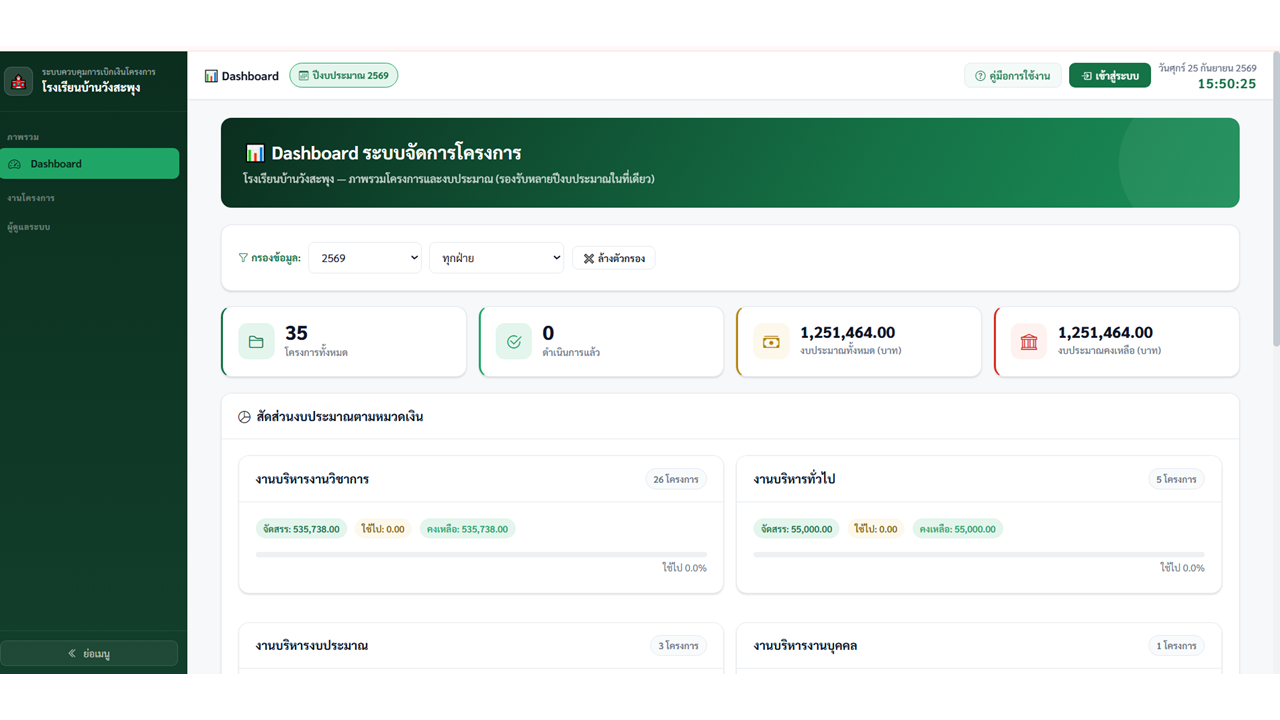Click the Dashboard gauge icon in sidebar
This screenshot has height=720, width=1280.
[x=15, y=164]
